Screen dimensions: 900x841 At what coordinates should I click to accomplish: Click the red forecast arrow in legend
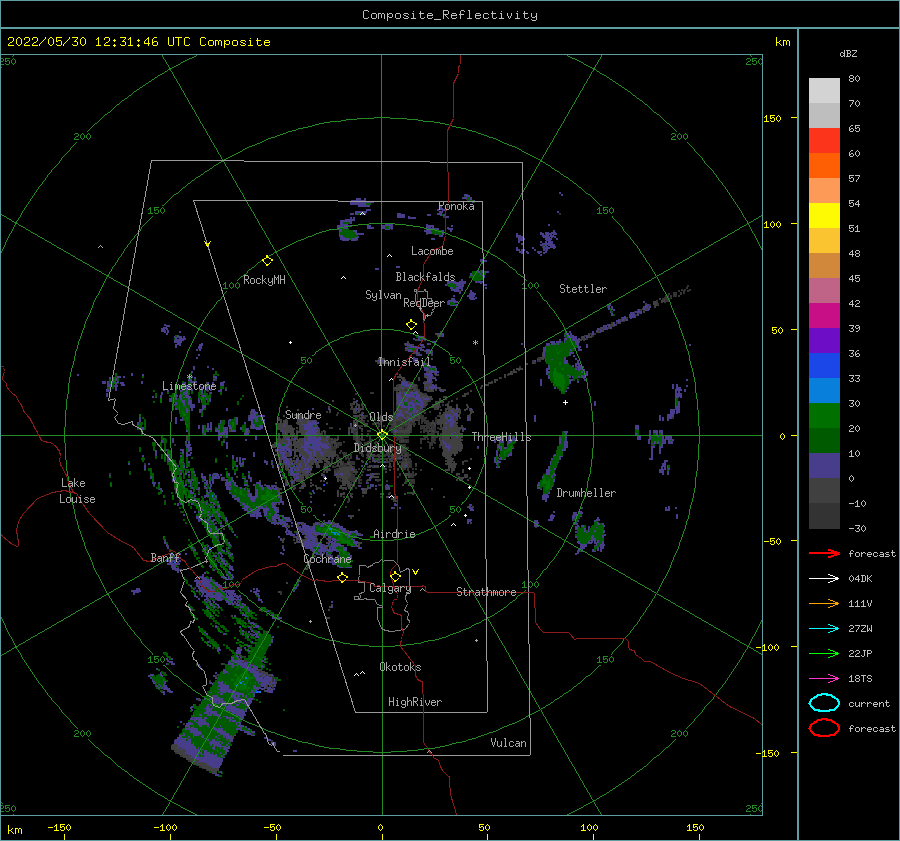coord(824,553)
